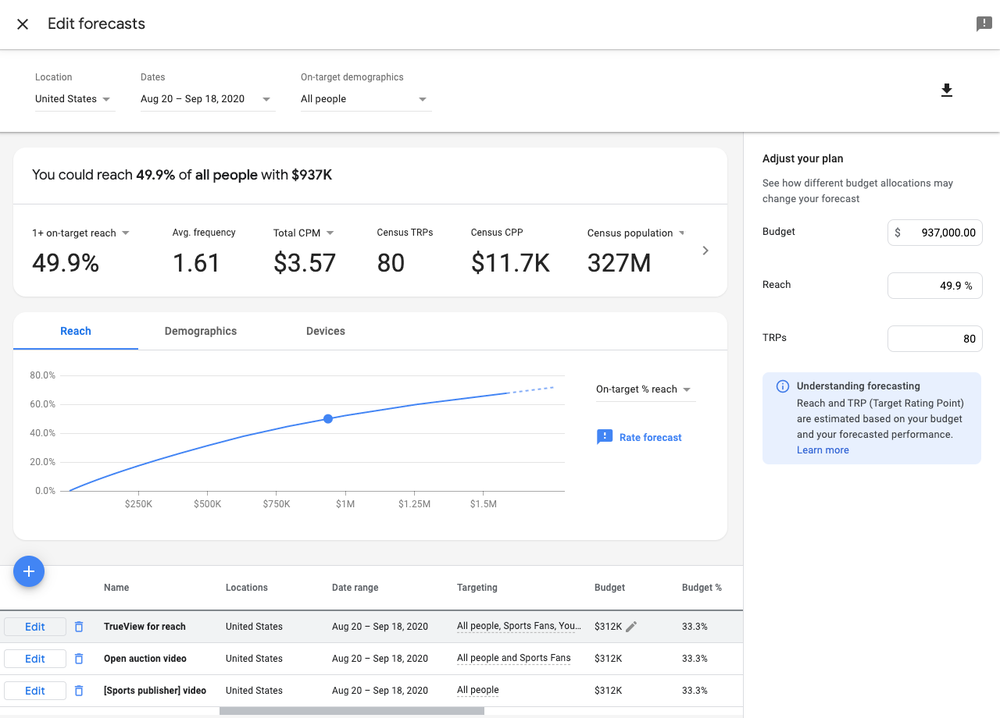Delete the TrueView for reach row

click(79, 627)
